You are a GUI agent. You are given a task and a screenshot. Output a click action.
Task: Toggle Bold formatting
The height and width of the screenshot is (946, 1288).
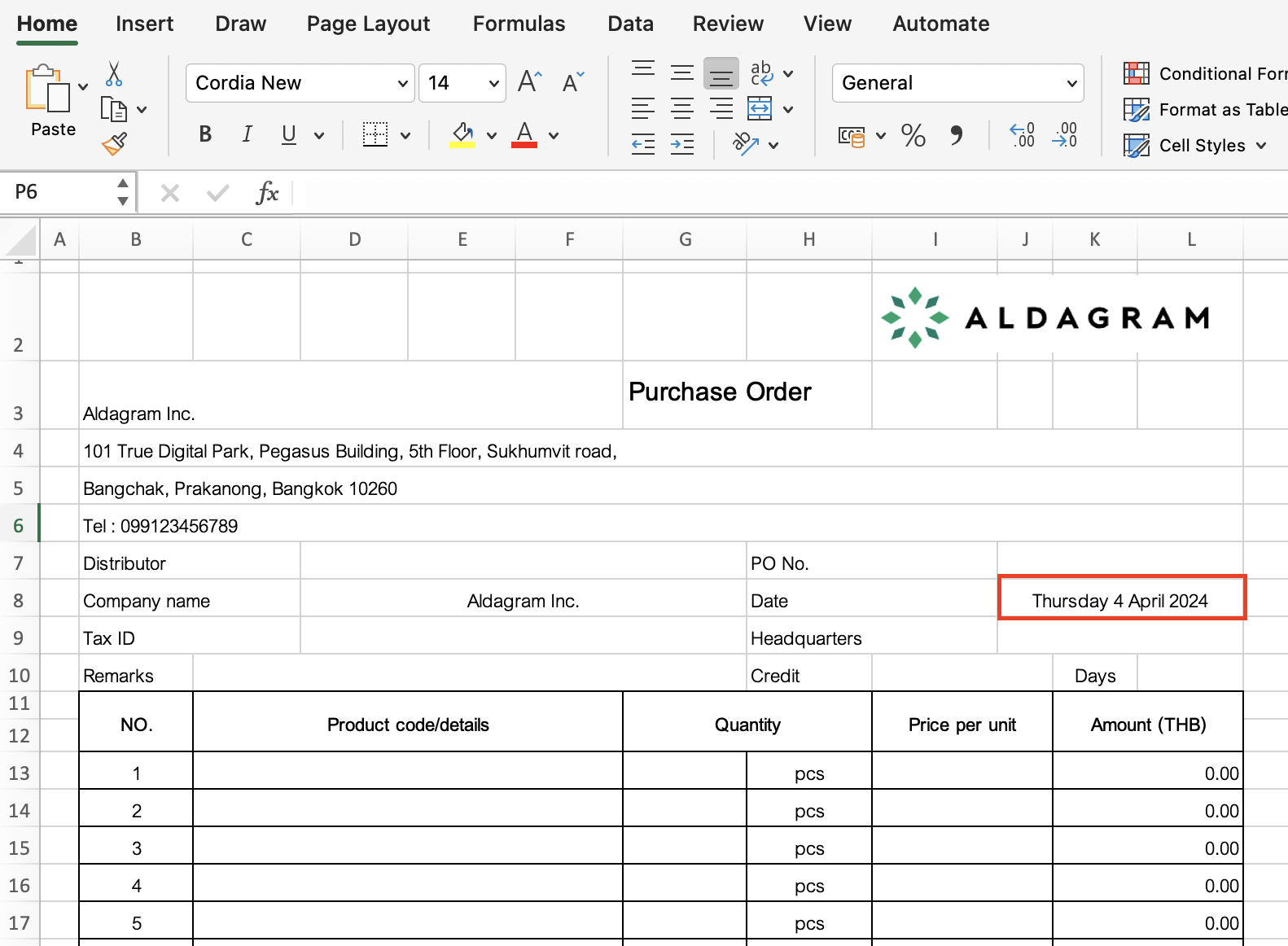pos(205,134)
